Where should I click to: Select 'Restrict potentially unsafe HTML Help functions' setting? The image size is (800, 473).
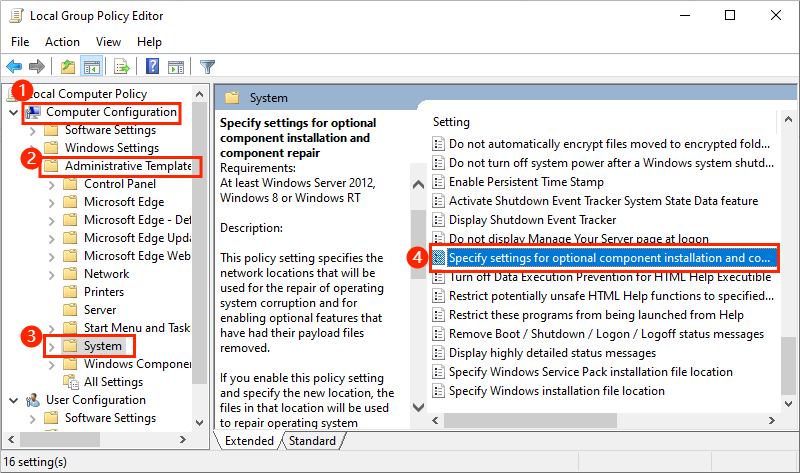point(611,296)
